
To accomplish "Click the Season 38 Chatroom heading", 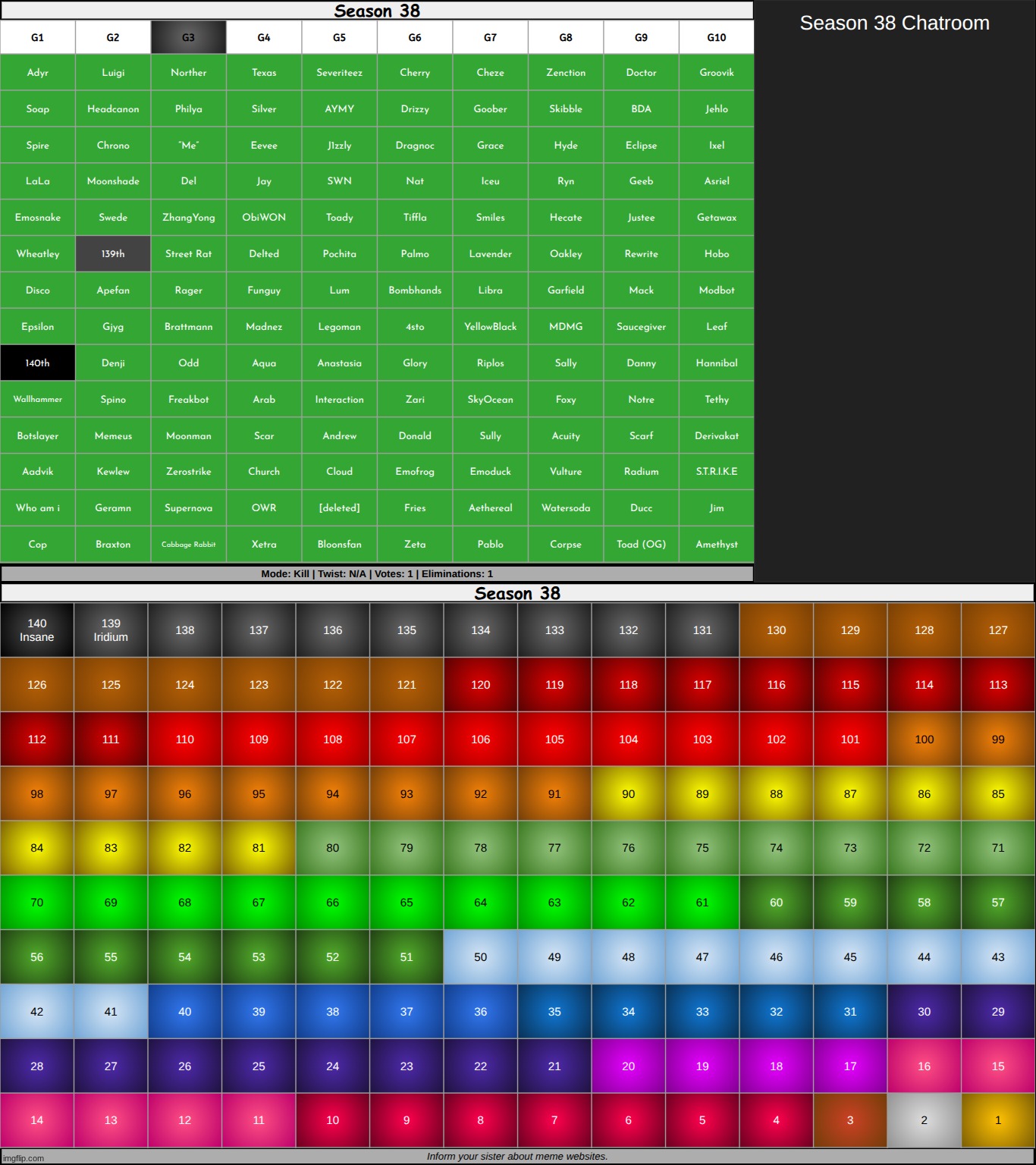I will click(x=894, y=24).
